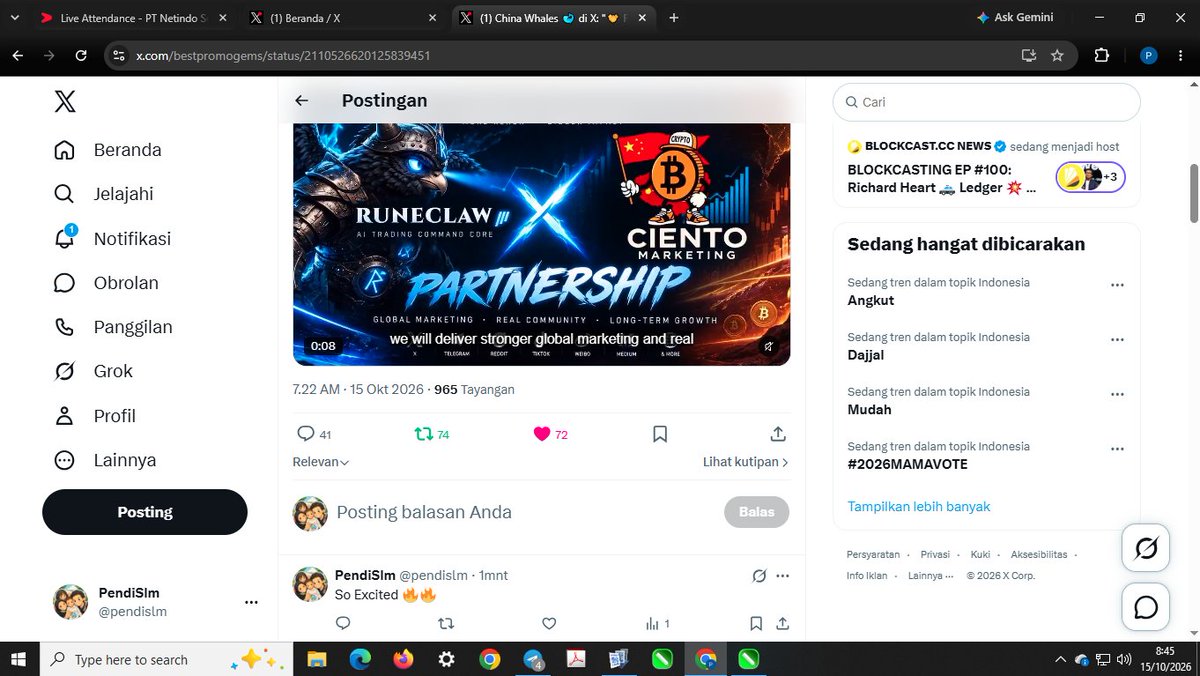Image resolution: width=1200 pixels, height=676 pixels.
Task: Bookmark the So Excited comment
Action: pyautogui.click(x=756, y=623)
